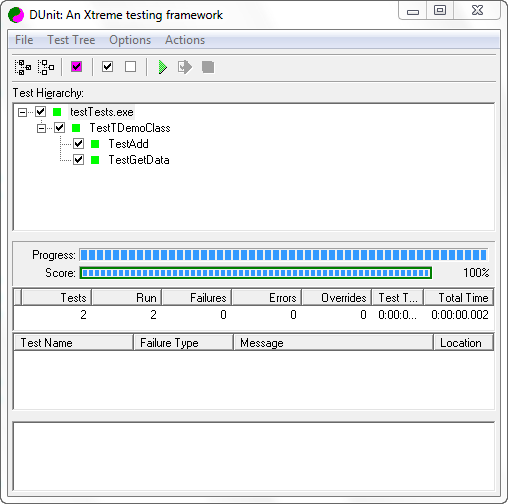The height and width of the screenshot is (504, 508).
Task: Open the Test Tree menu
Action: pyautogui.click(x=71, y=40)
